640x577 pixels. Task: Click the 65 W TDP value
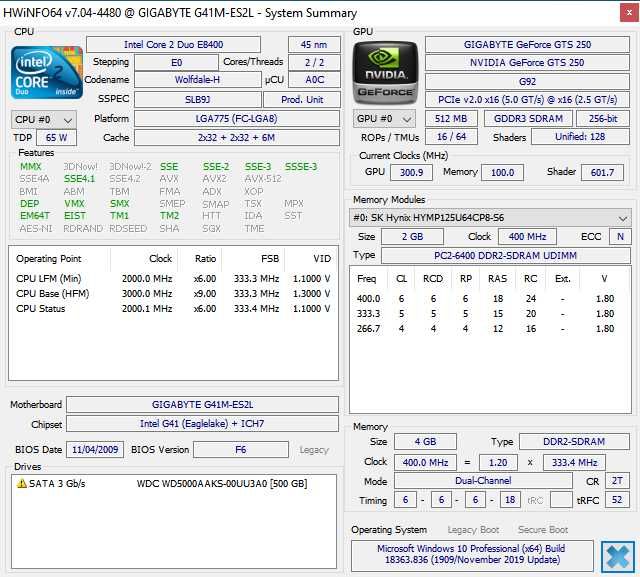[56, 138]
